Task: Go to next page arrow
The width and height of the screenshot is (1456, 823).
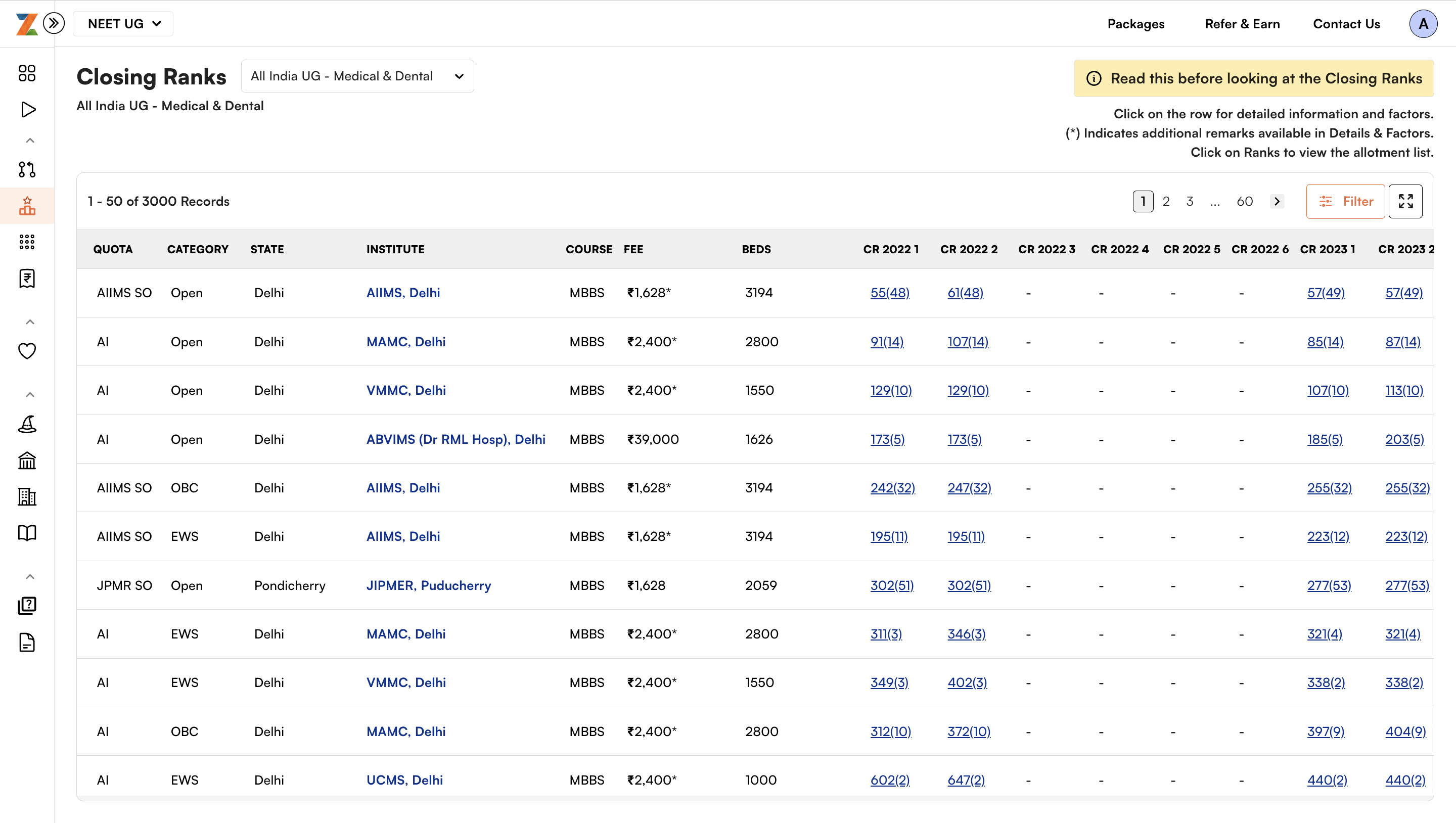Action: point(1277,201)
